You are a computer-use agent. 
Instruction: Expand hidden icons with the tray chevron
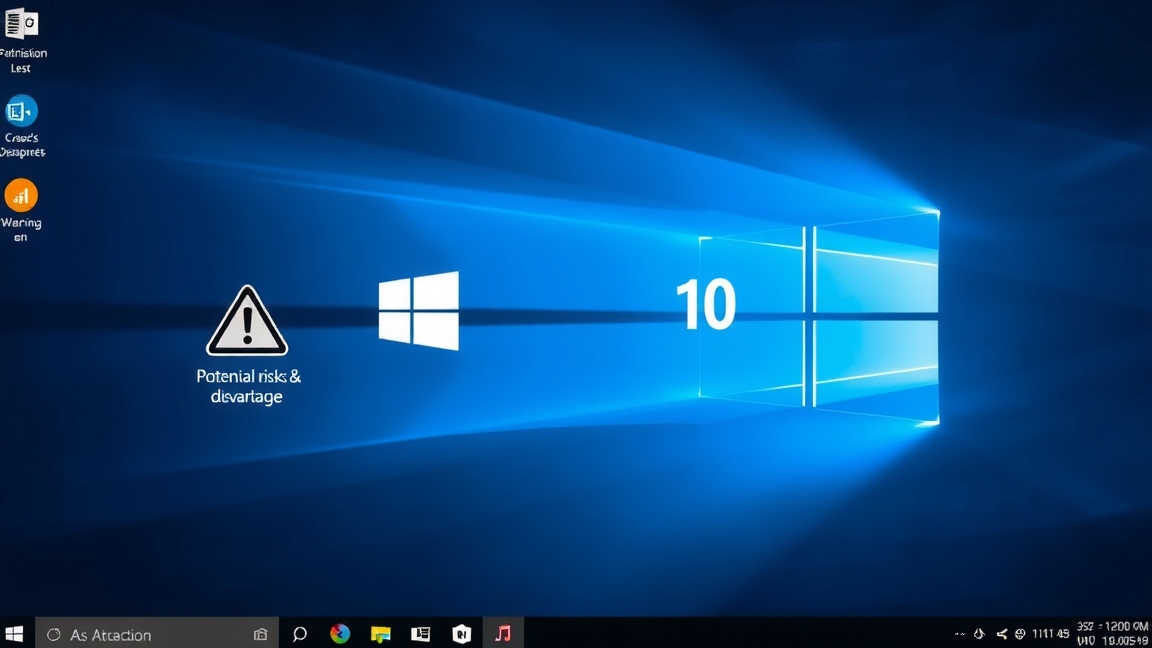point(959,633)
